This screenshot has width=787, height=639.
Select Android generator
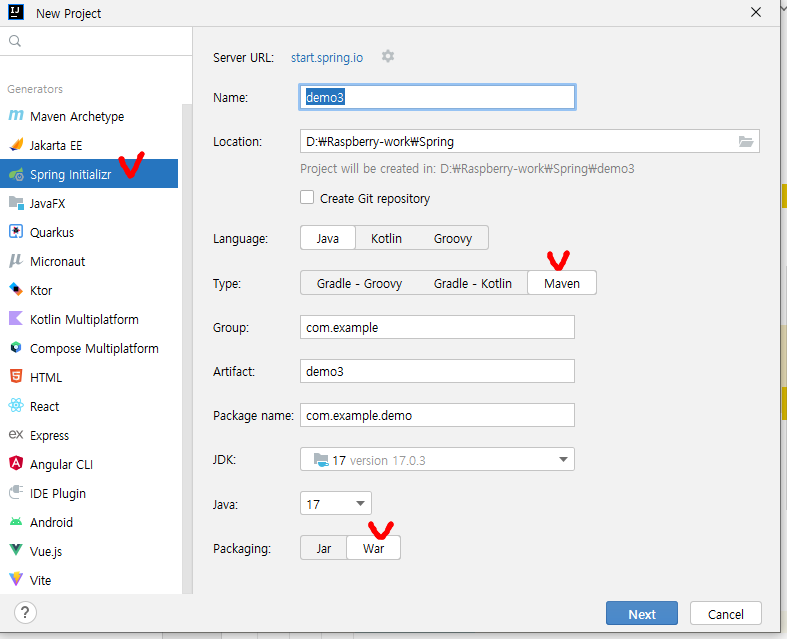point(89,522)
